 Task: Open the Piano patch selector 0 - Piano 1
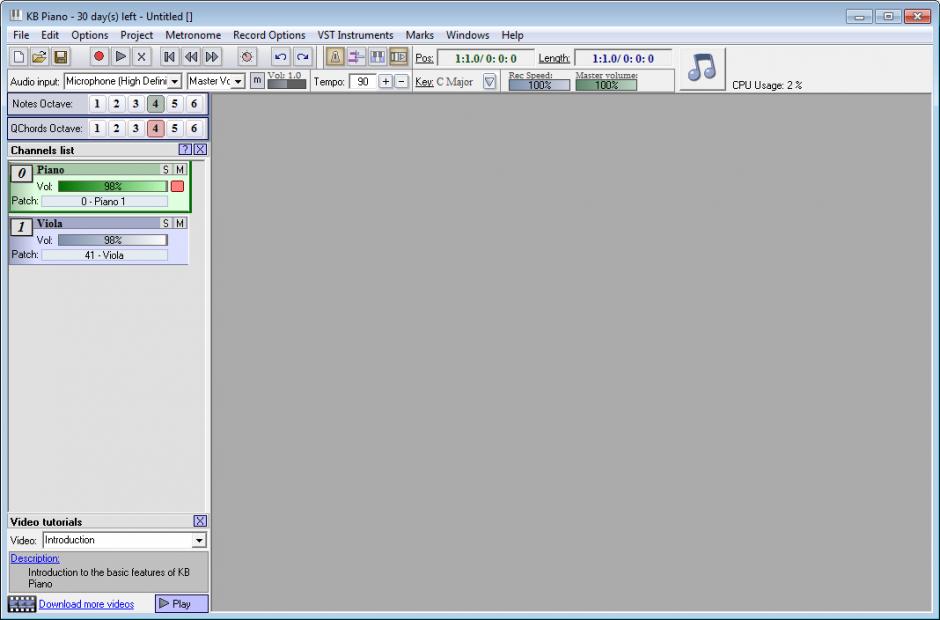[x=104, y=201]
